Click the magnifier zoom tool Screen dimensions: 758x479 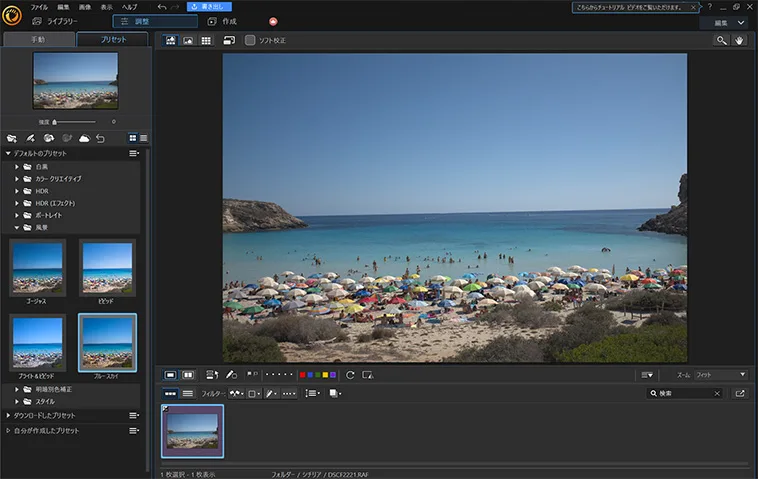pos(721,40)
